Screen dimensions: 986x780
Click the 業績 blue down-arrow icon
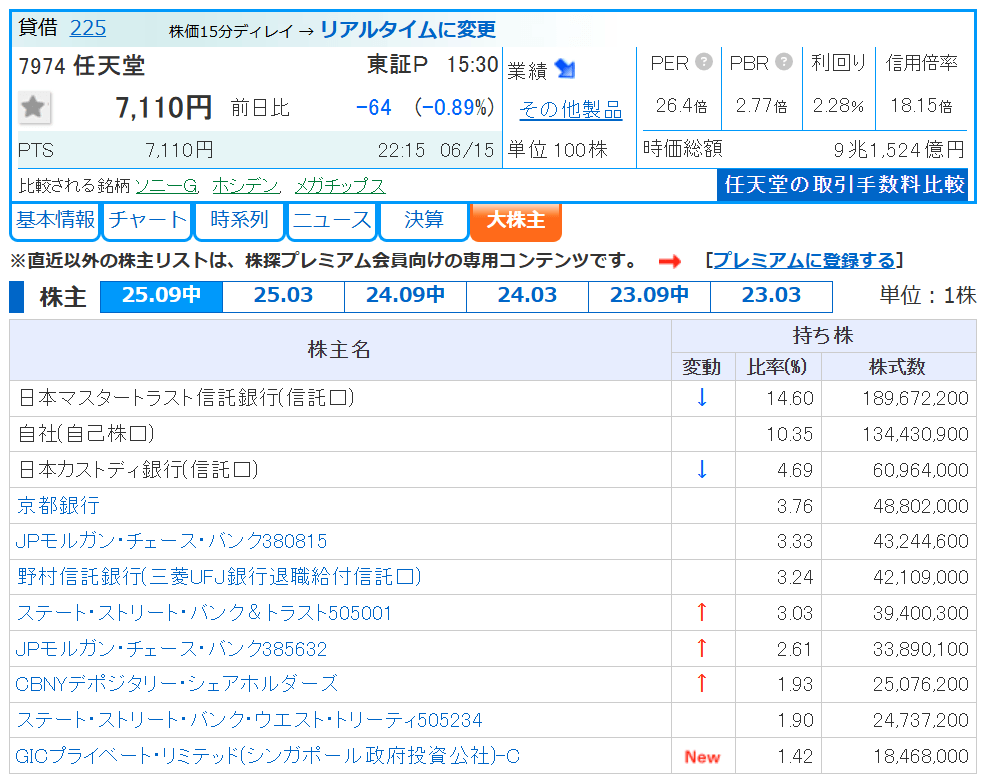(x=565, y=69)
